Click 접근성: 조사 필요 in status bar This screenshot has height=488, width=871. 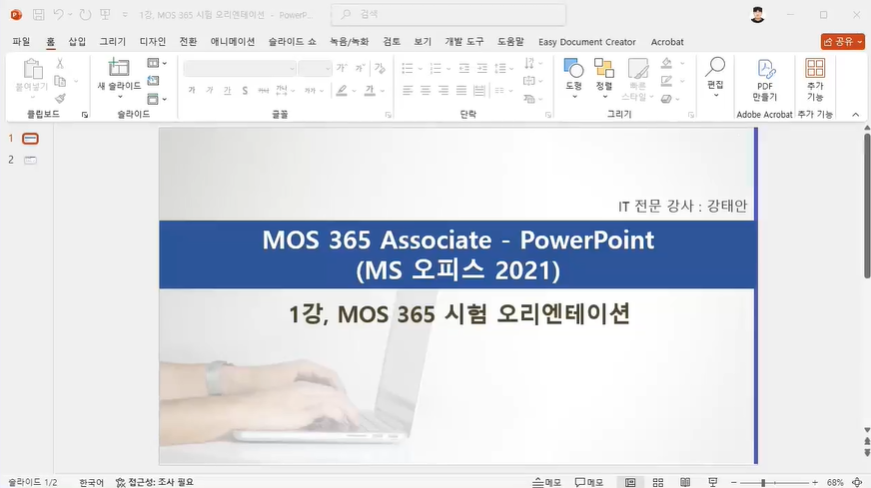click(x=154, y=482)
